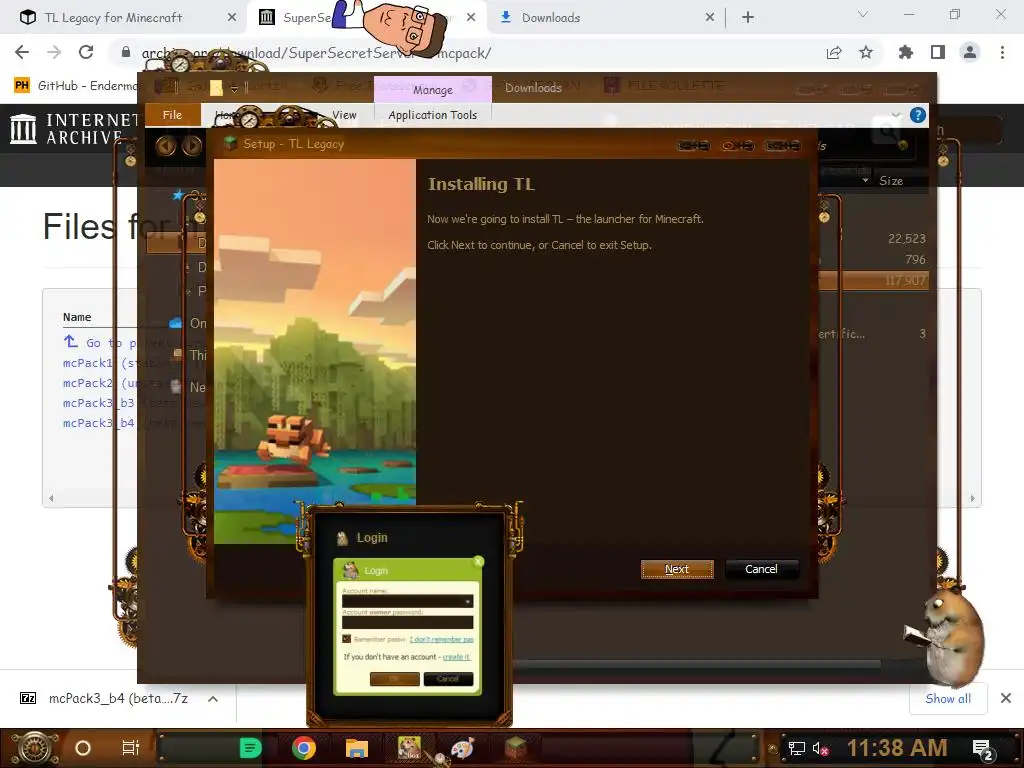Click the 11:38 AM taskbar clock
The image size is (1024, 768).
(x=897, y=748)
